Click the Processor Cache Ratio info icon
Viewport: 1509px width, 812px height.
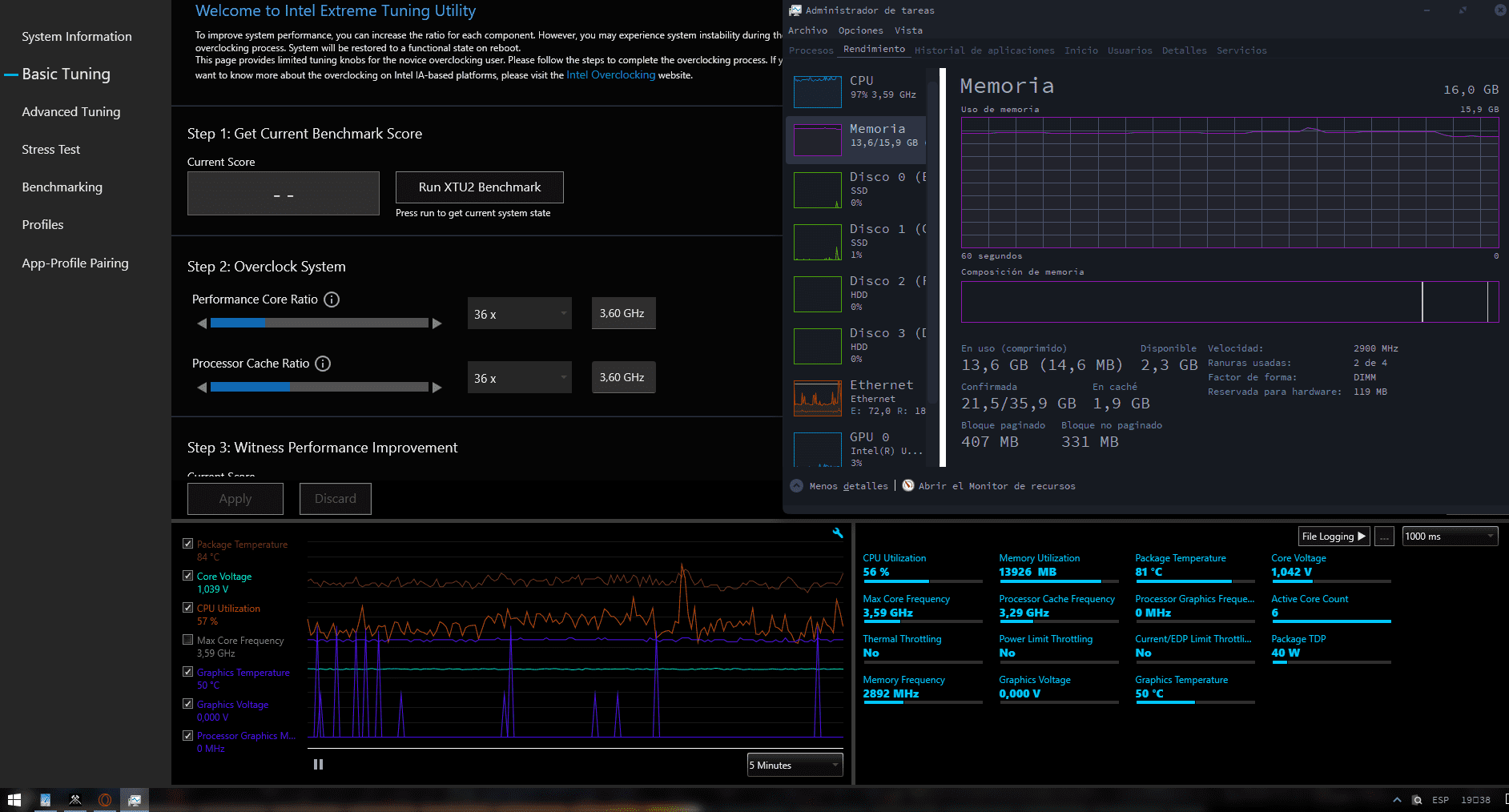[x=323, y=364]
